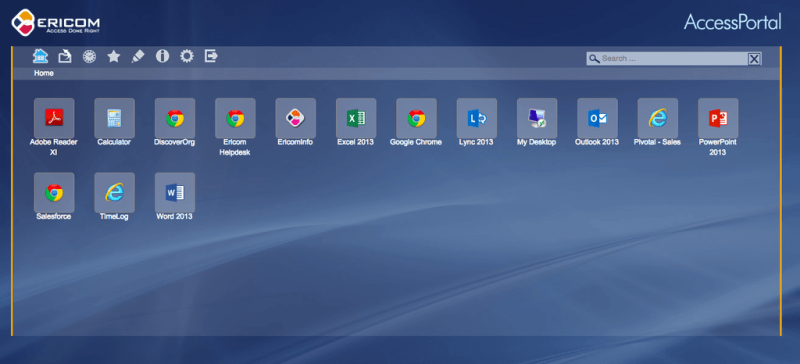800x364 pixels.
Task: Start PowerPoint 2013
Action: pyautogui.click(x=718, y=118)
